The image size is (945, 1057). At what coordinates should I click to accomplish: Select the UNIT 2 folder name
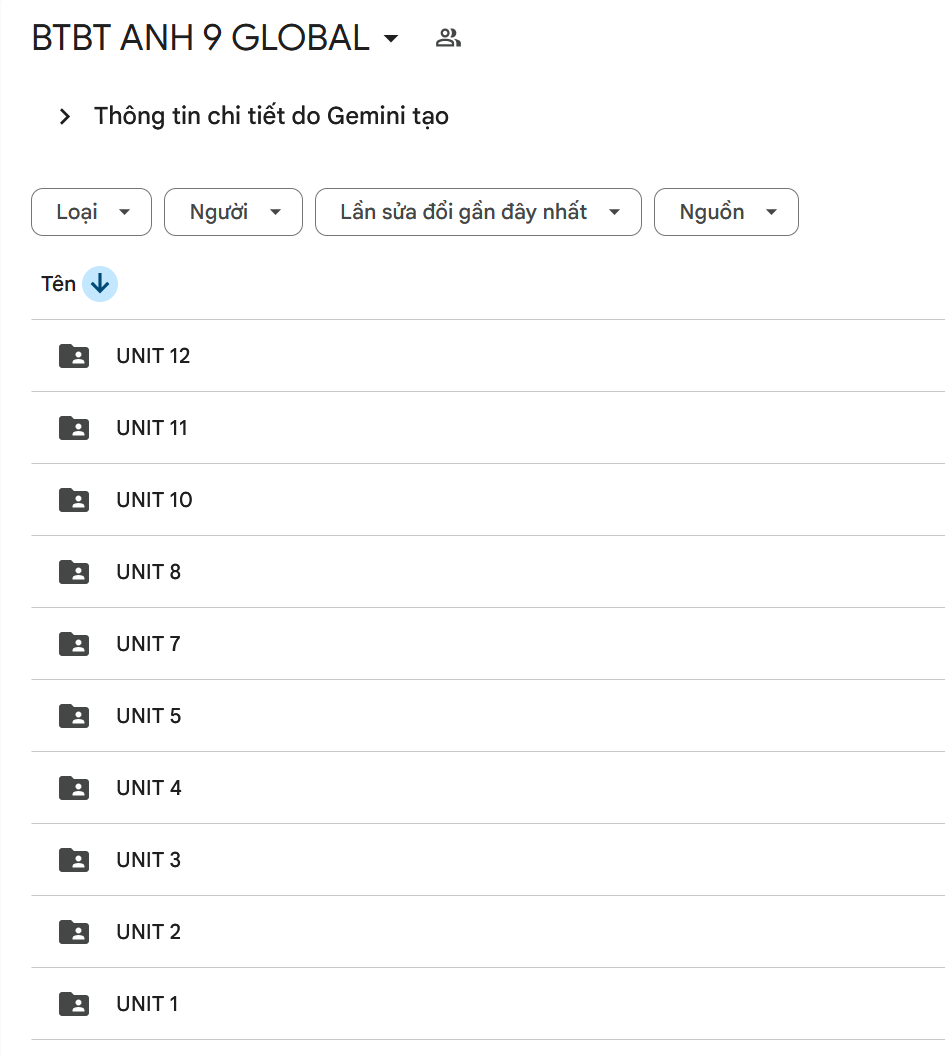click(149, 932)
